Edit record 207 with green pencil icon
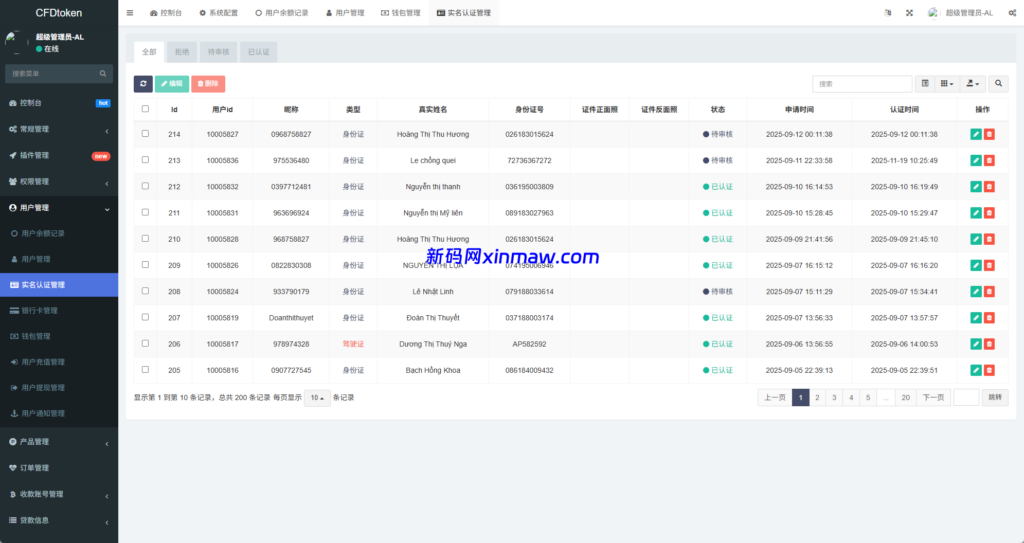The width and height of the screenshot is (1024, 543). pyautogui.click(x=976, y=318)
